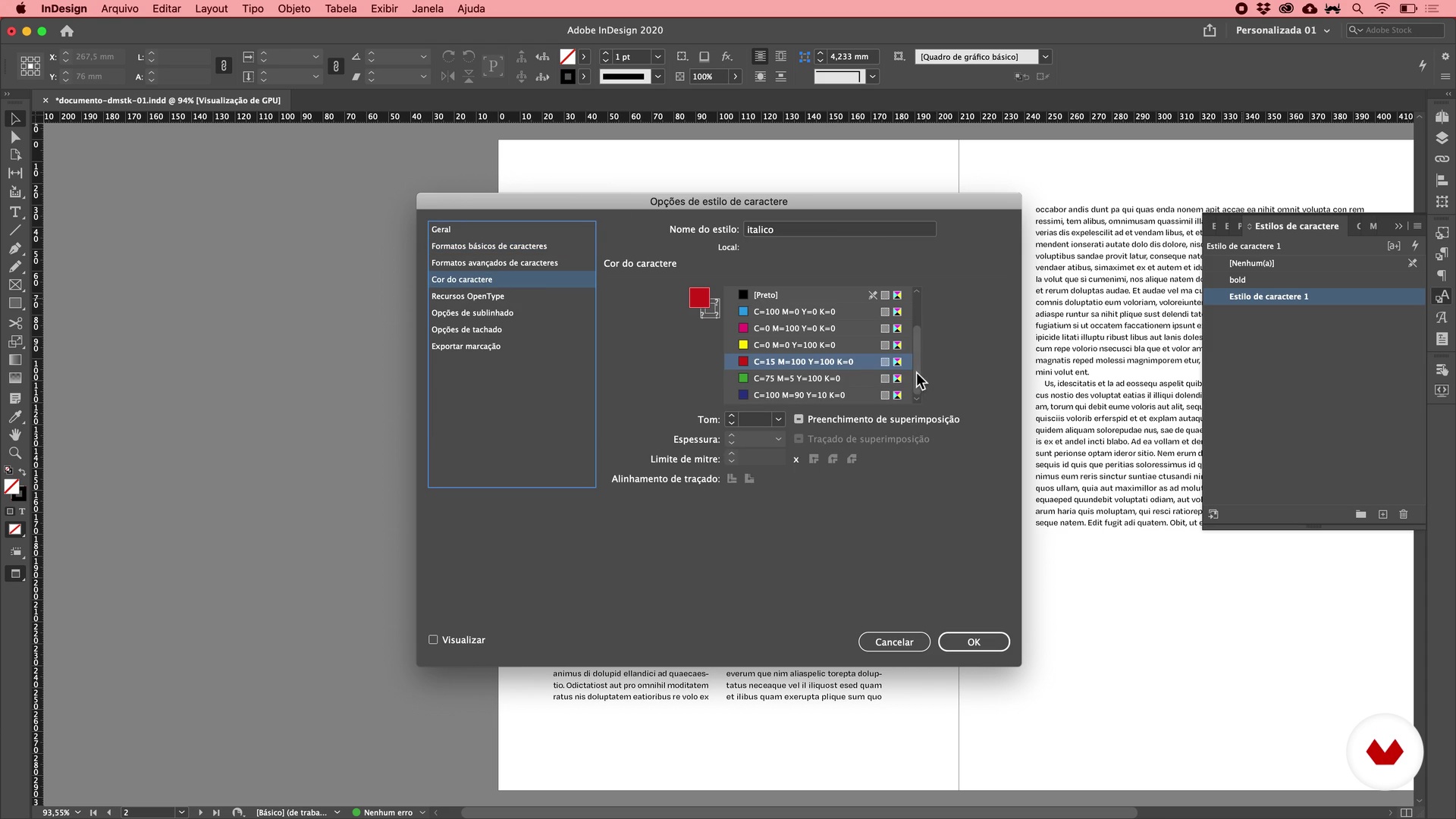
Task: Expand the Quadro de gráfico básico dropdown
Action: [1045, 57]
